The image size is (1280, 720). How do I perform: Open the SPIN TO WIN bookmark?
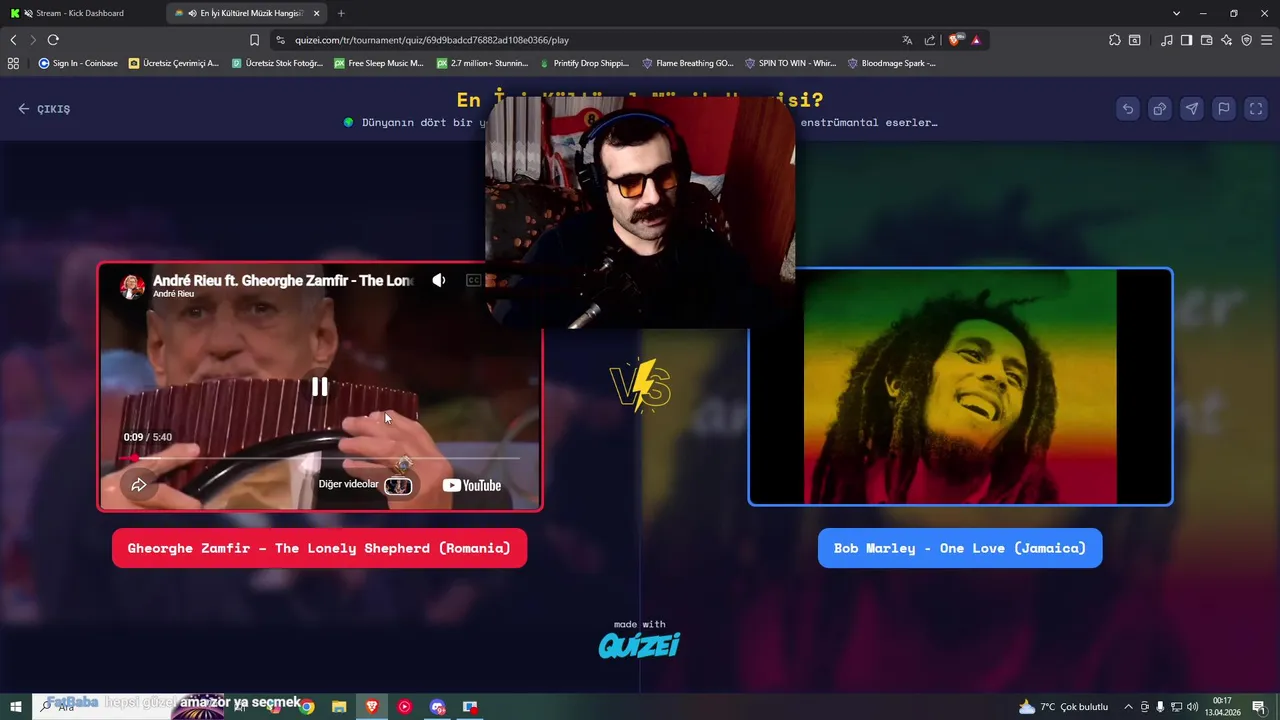(790, 63)
